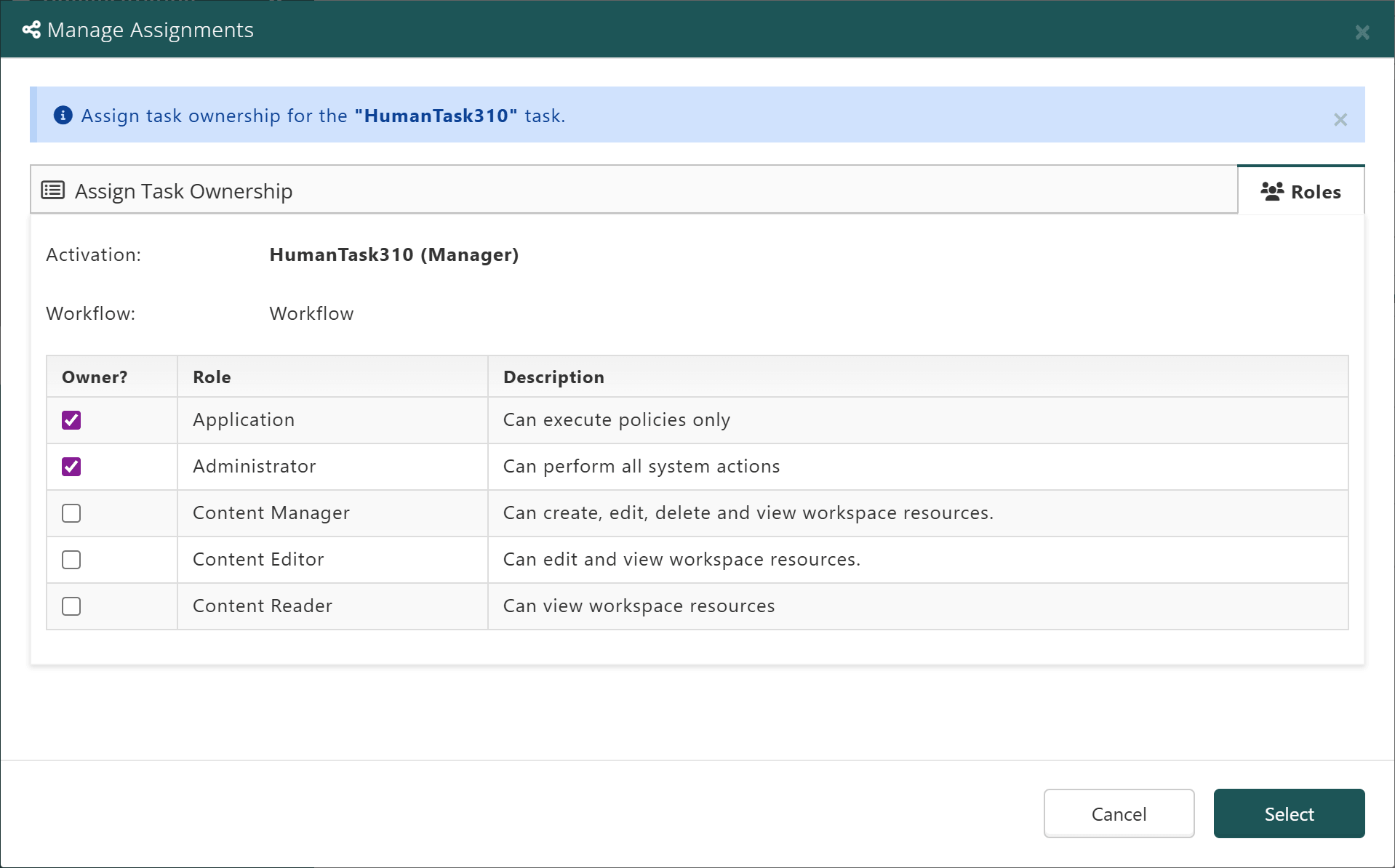Check the Content Manager owner checkbox
Viewport: 1395px width, 868px height.
pyautogui.click(x=71, y=513)
